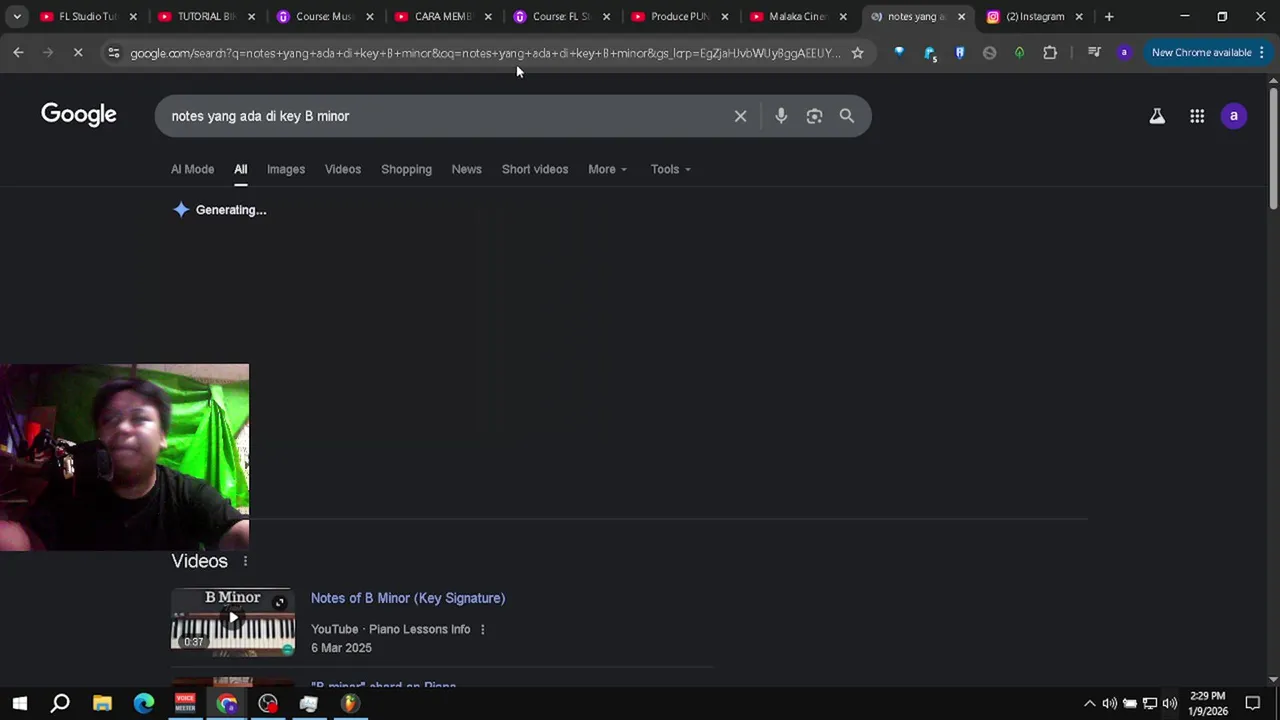The image size is (1280, 720).
Task: Clear the search query with X
Action: pos(740,116)
